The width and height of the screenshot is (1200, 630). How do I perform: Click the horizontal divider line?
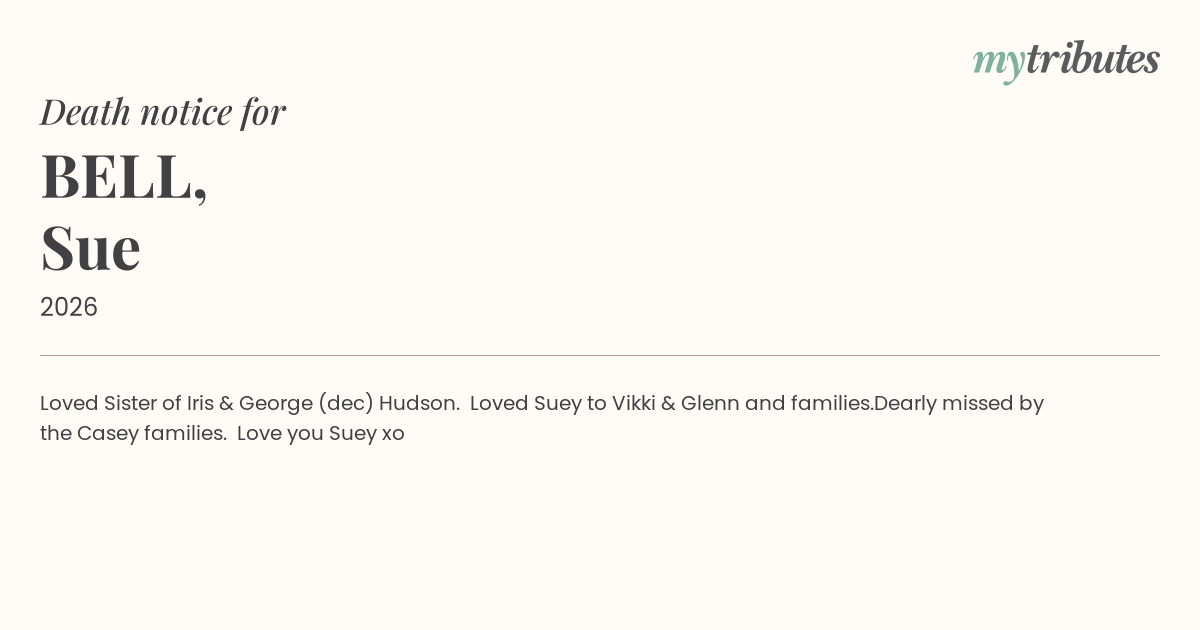point(600,355)
